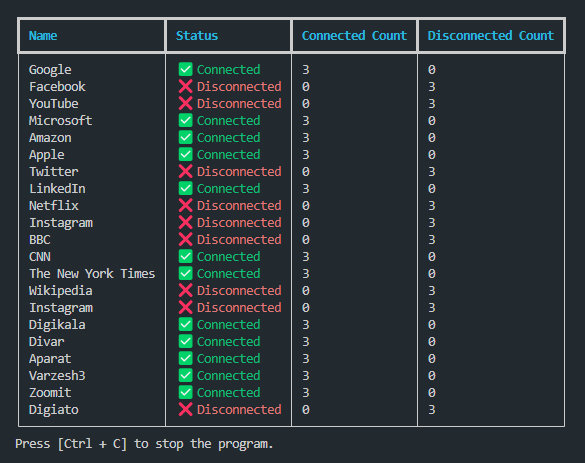Click Aparat's green check mark icon
Screen dimensions: 585x463
[185, 358]
